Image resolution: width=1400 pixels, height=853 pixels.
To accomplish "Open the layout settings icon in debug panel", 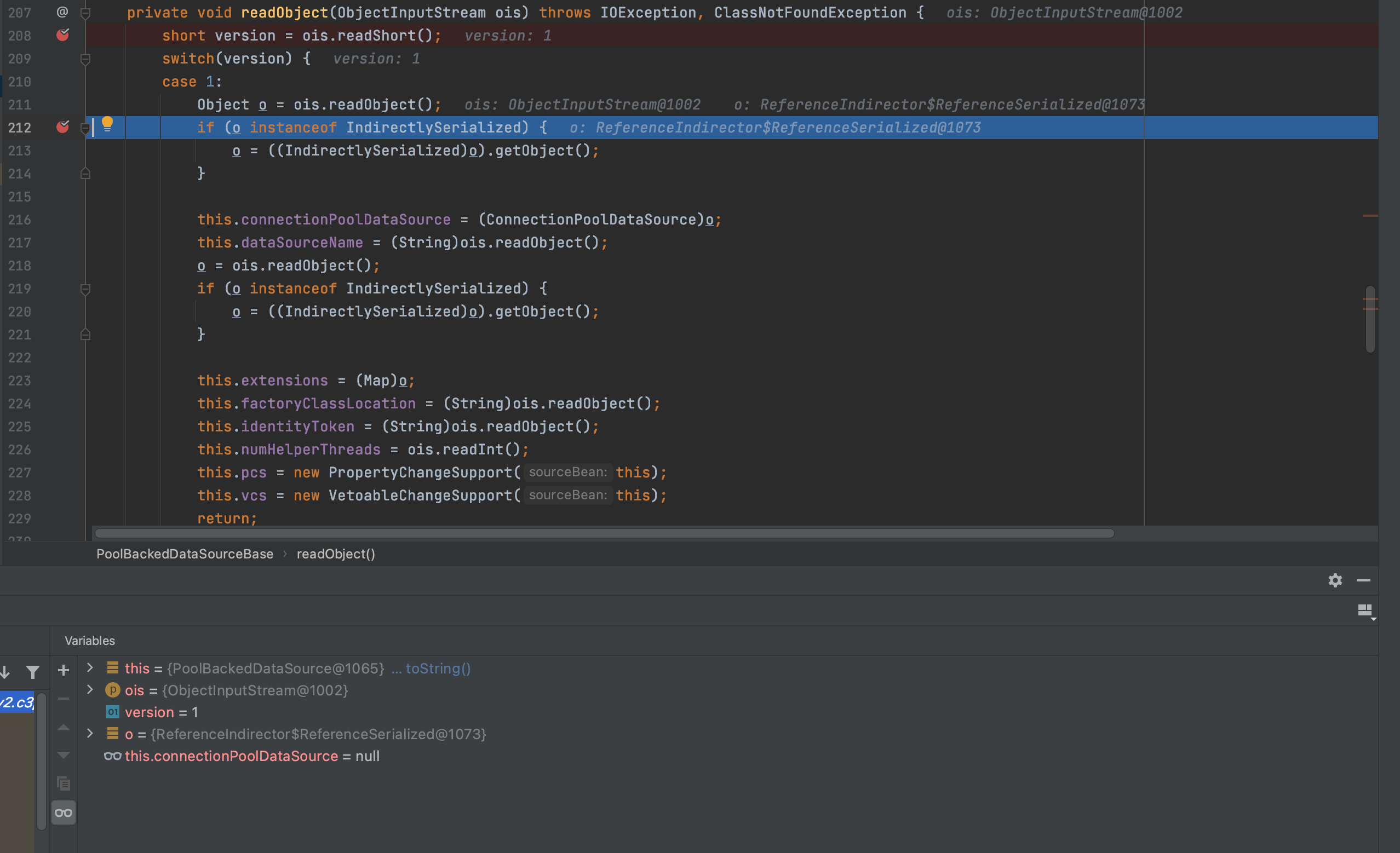I will click(1366, 611).
